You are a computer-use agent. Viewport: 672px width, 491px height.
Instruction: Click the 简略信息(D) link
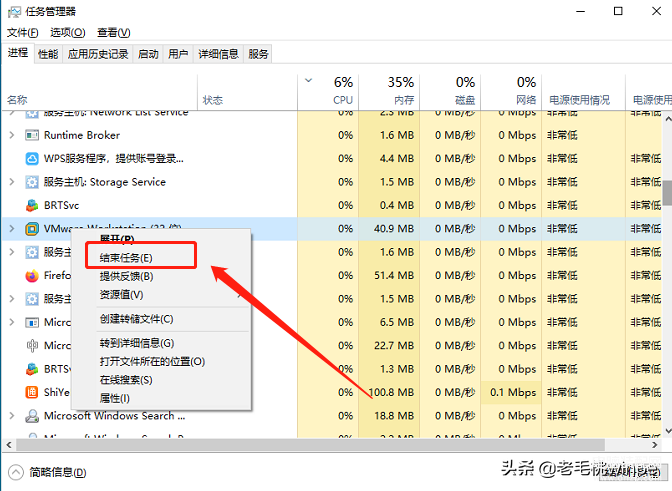pyautogui.click(x=58, y=473)
